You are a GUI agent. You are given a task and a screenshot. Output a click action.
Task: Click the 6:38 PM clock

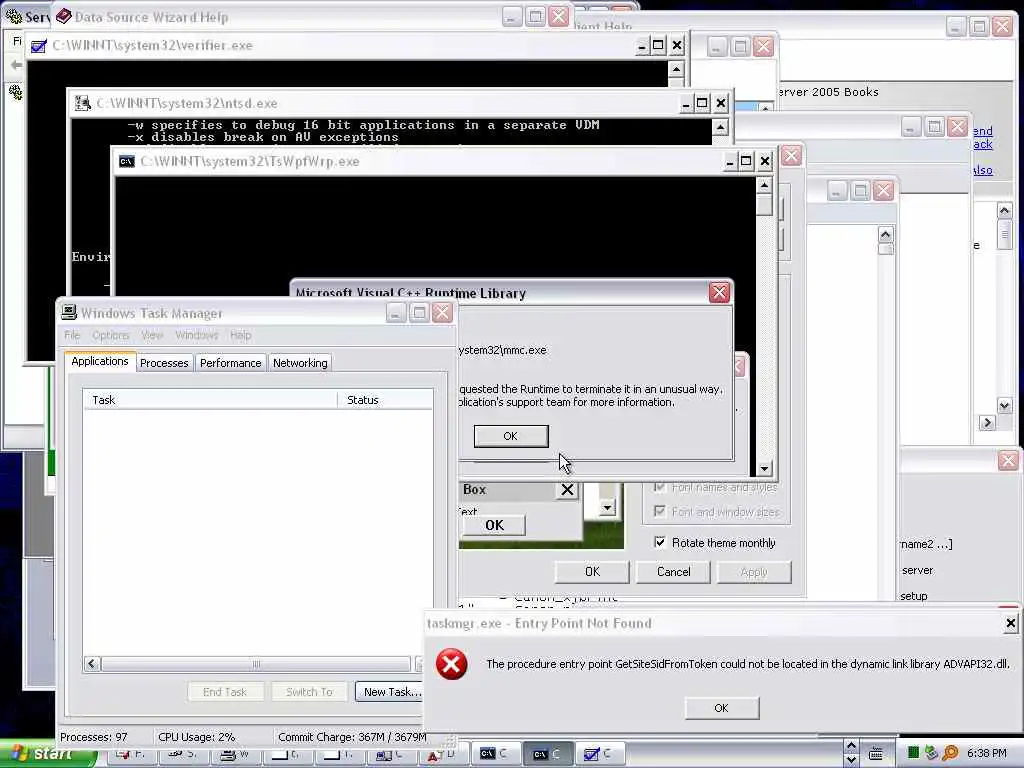987,753
